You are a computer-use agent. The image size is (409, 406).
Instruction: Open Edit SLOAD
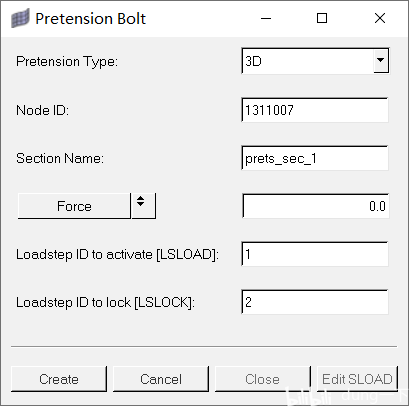[x=357, y=379]
